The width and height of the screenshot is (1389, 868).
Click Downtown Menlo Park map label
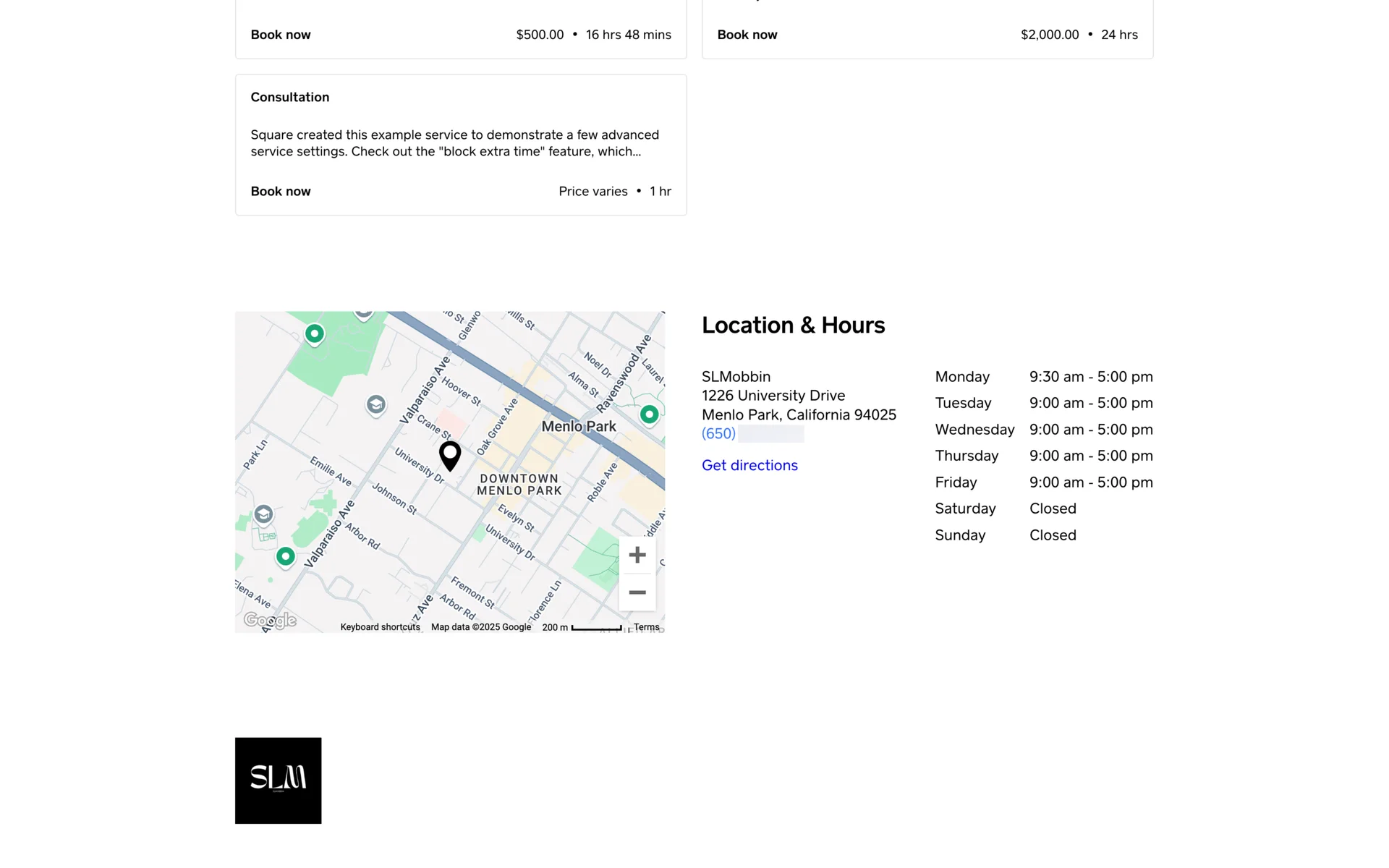click(x=519, y=484)
